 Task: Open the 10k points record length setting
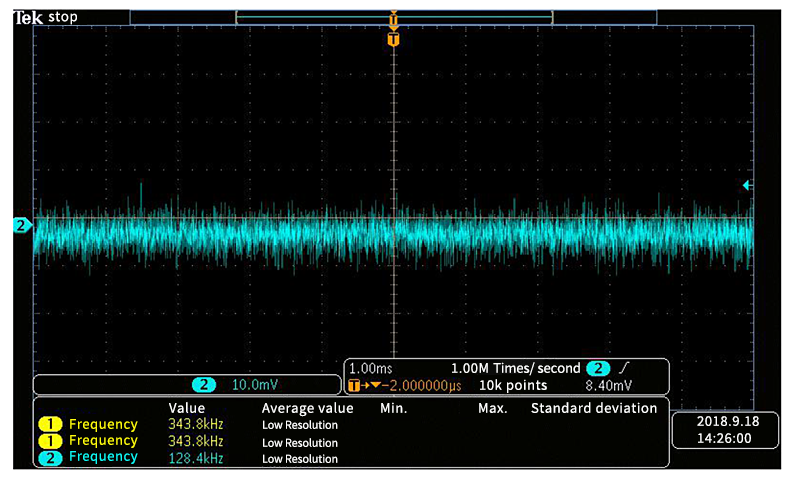click(513, 385)
